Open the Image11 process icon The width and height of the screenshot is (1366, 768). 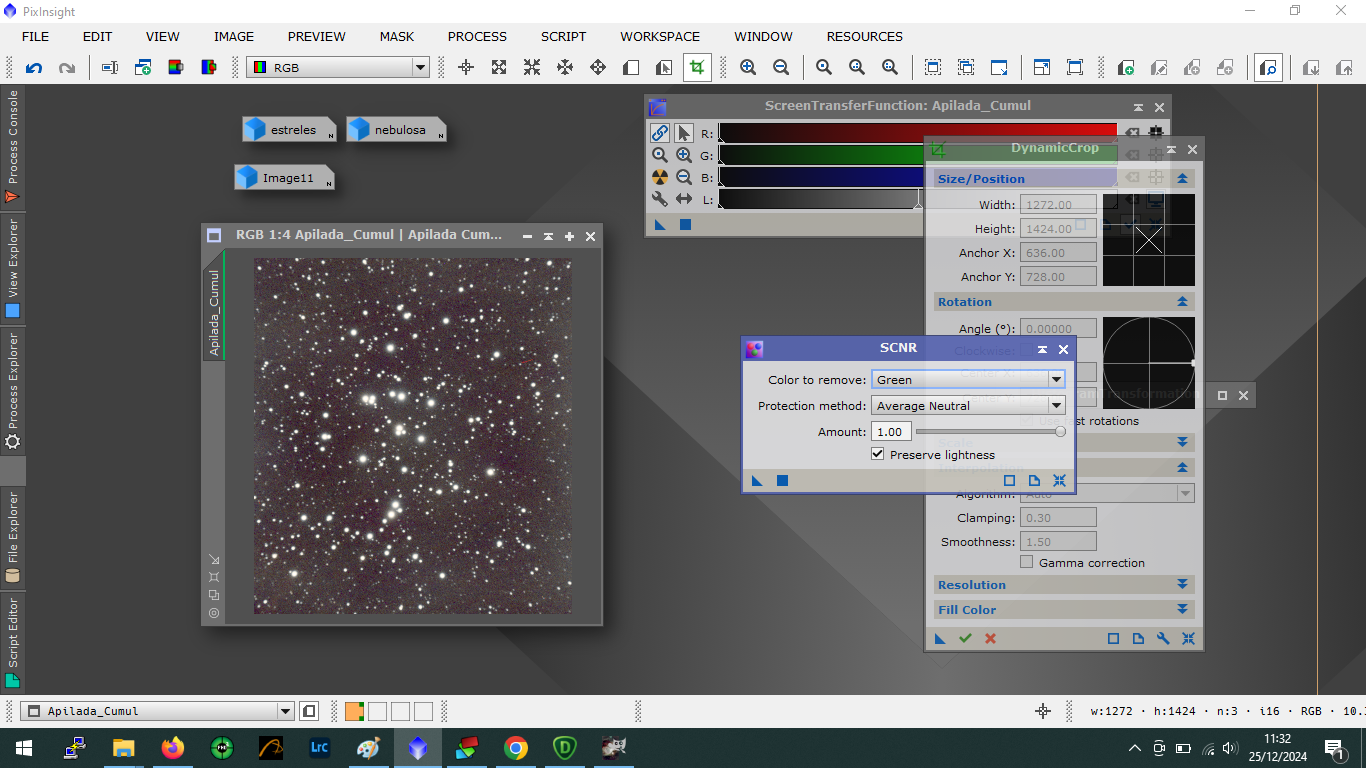click(x=285, y=178)
